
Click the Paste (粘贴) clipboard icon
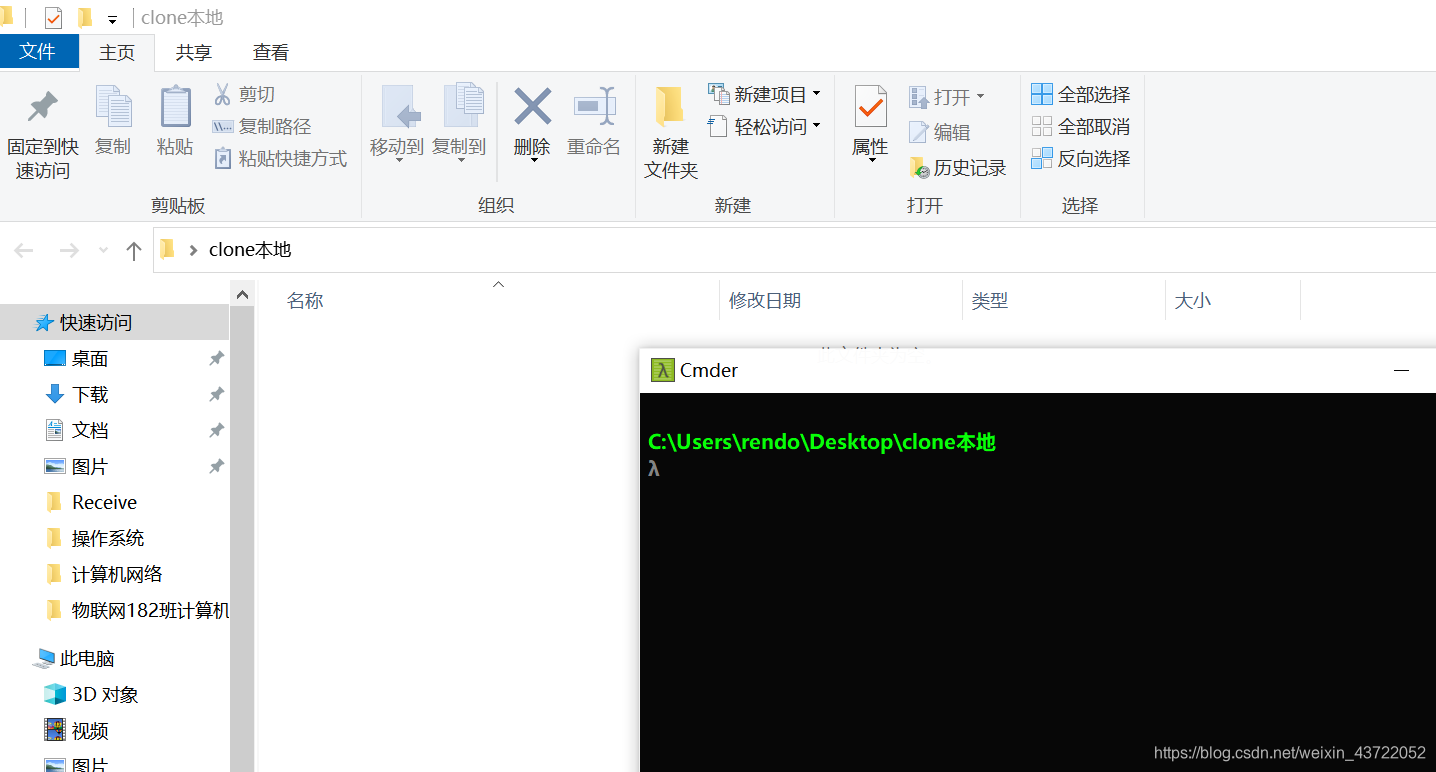pyautogui.click(x=175, y=106)
